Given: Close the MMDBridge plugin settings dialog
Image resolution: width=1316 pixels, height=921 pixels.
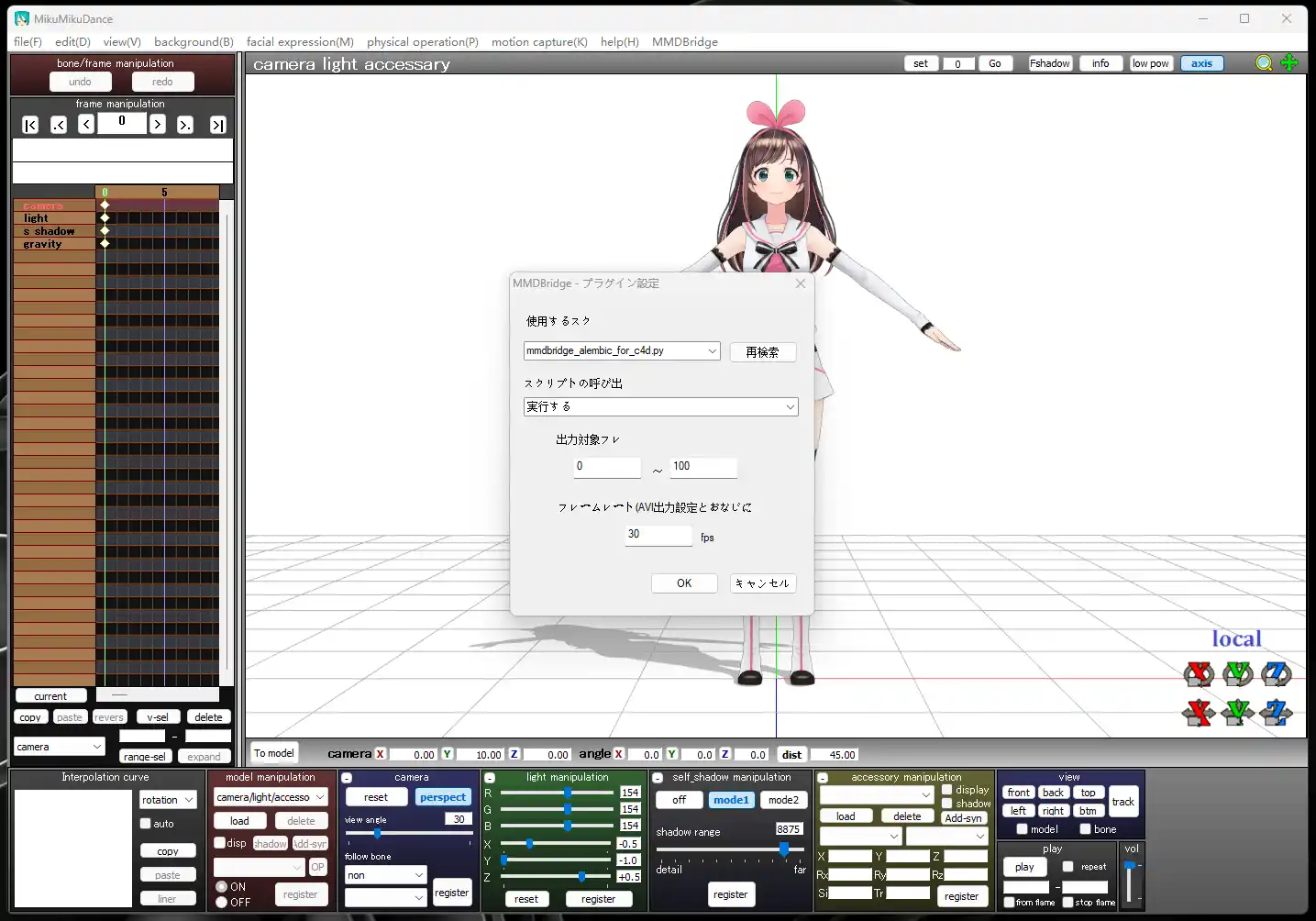Looking at the screenshot, I should (x=801, y=283).
